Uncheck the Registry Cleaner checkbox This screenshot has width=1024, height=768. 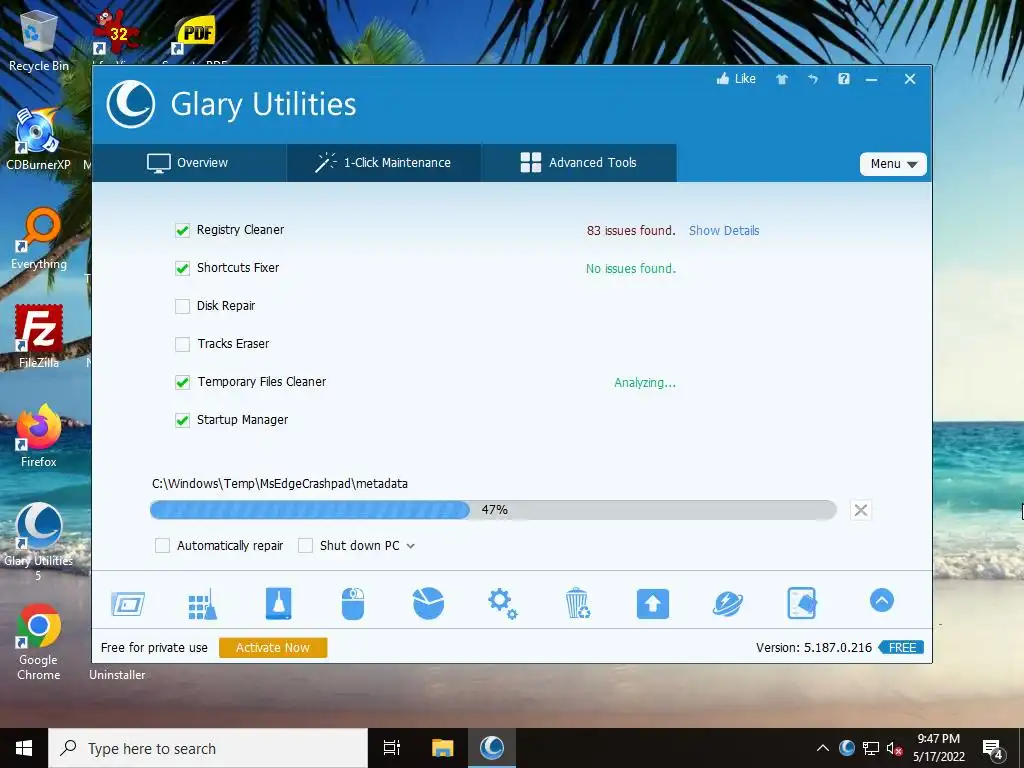pos(182,230)
